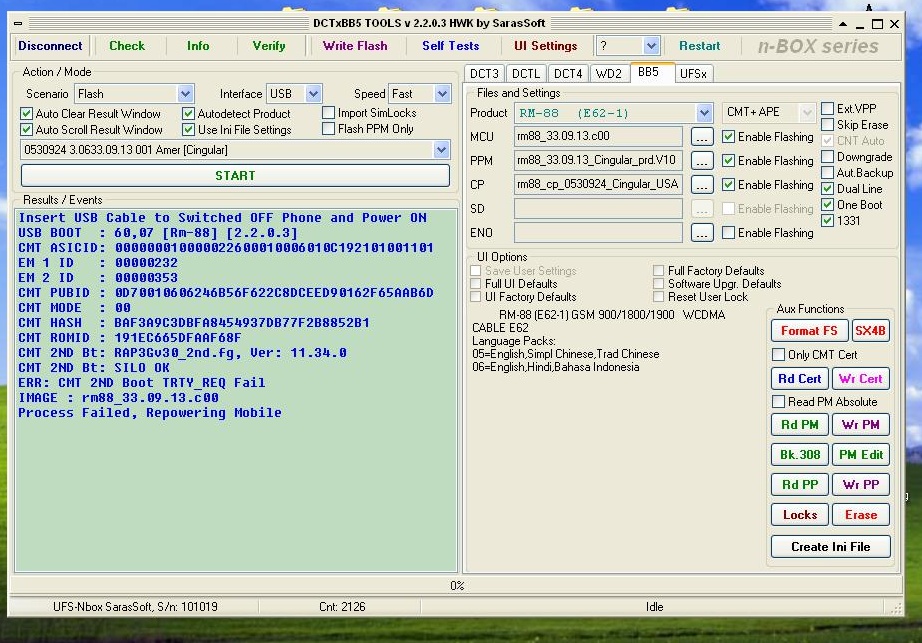922x643 pixels.
Task: Check ENO Enable Flashing checkbox
Action: pos(729,233)
